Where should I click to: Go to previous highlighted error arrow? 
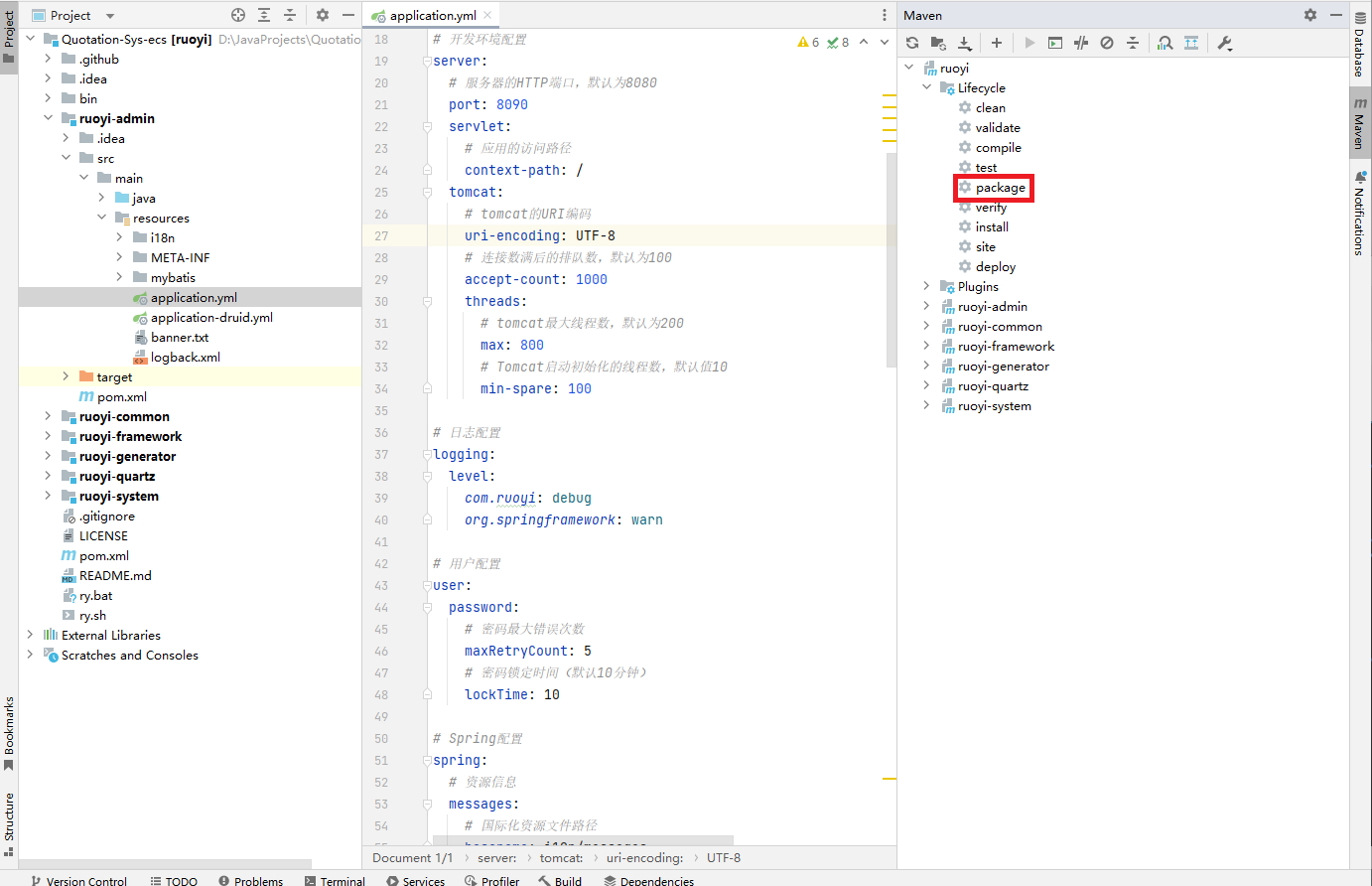864,42
